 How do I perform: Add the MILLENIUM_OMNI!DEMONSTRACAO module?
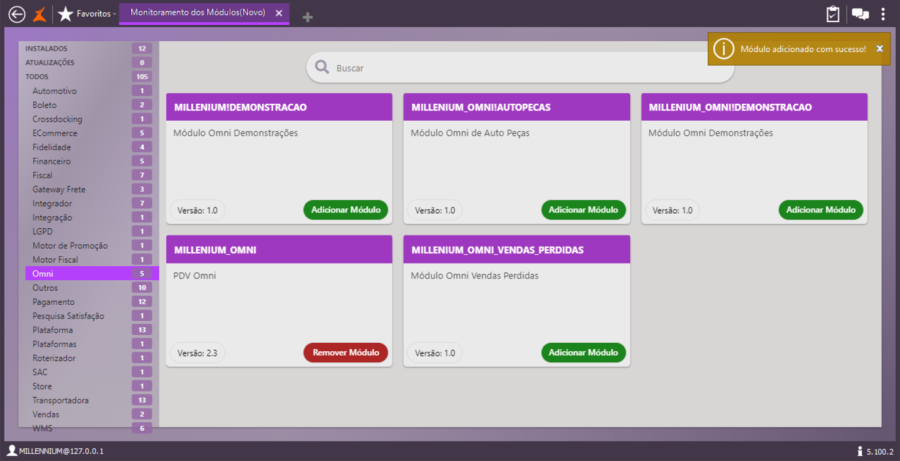click(821, 210)
